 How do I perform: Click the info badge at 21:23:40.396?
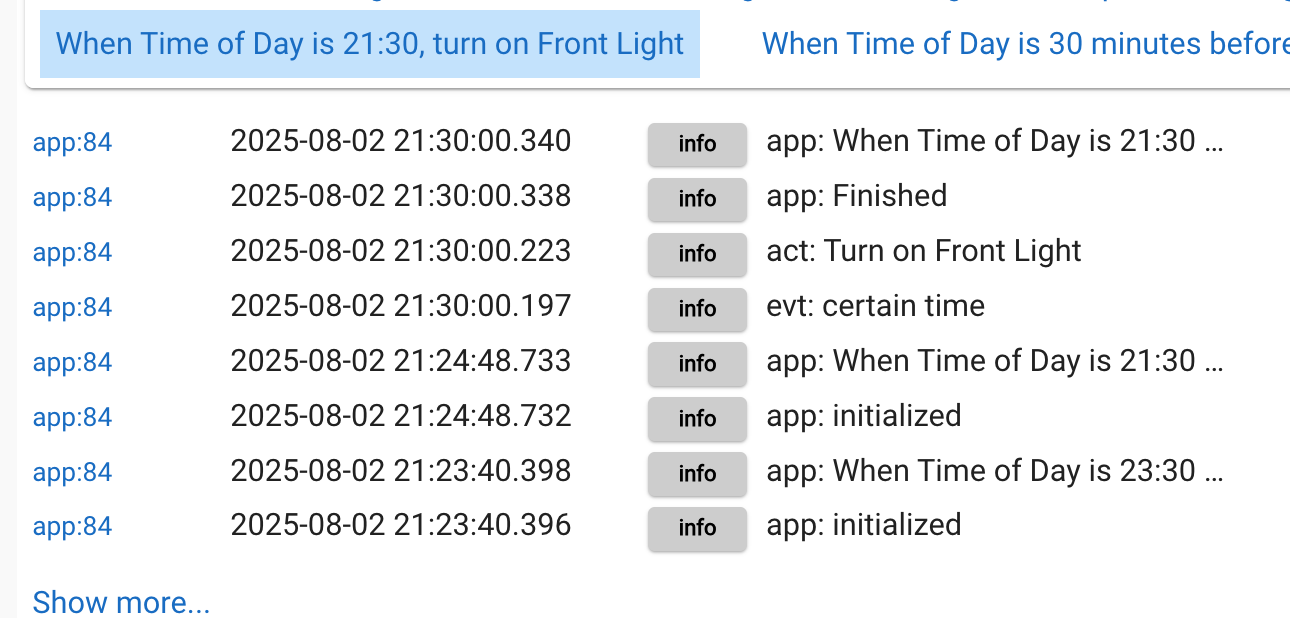[x=697, y=528]
